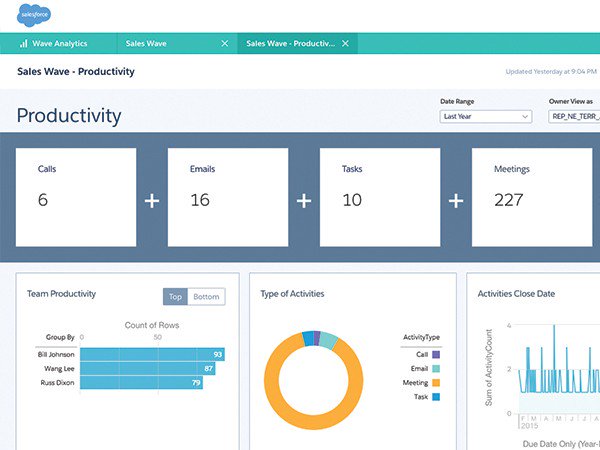Close the Sales Wave tab
The height and width of the screenshot is (450, 600).
(x=225, y=43)
